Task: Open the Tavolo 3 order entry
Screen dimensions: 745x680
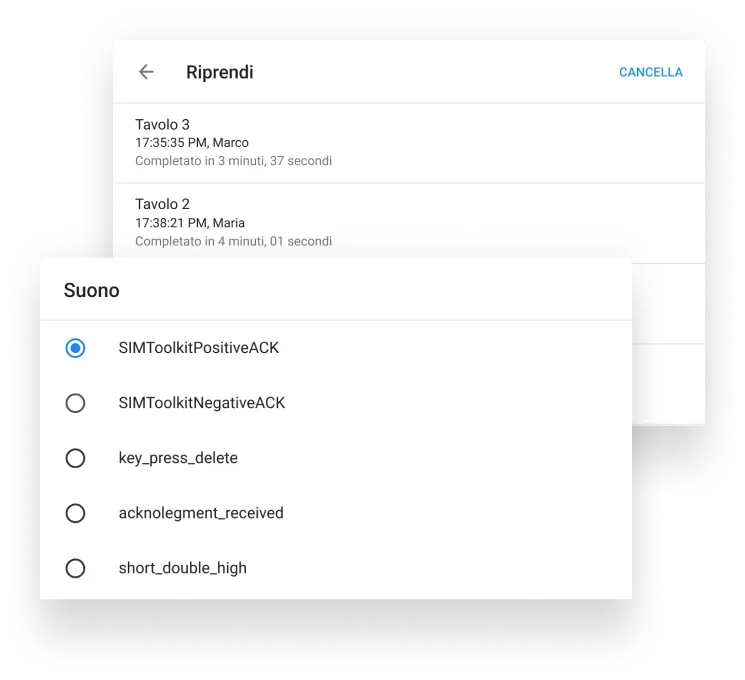Action: tap(162, 125)
